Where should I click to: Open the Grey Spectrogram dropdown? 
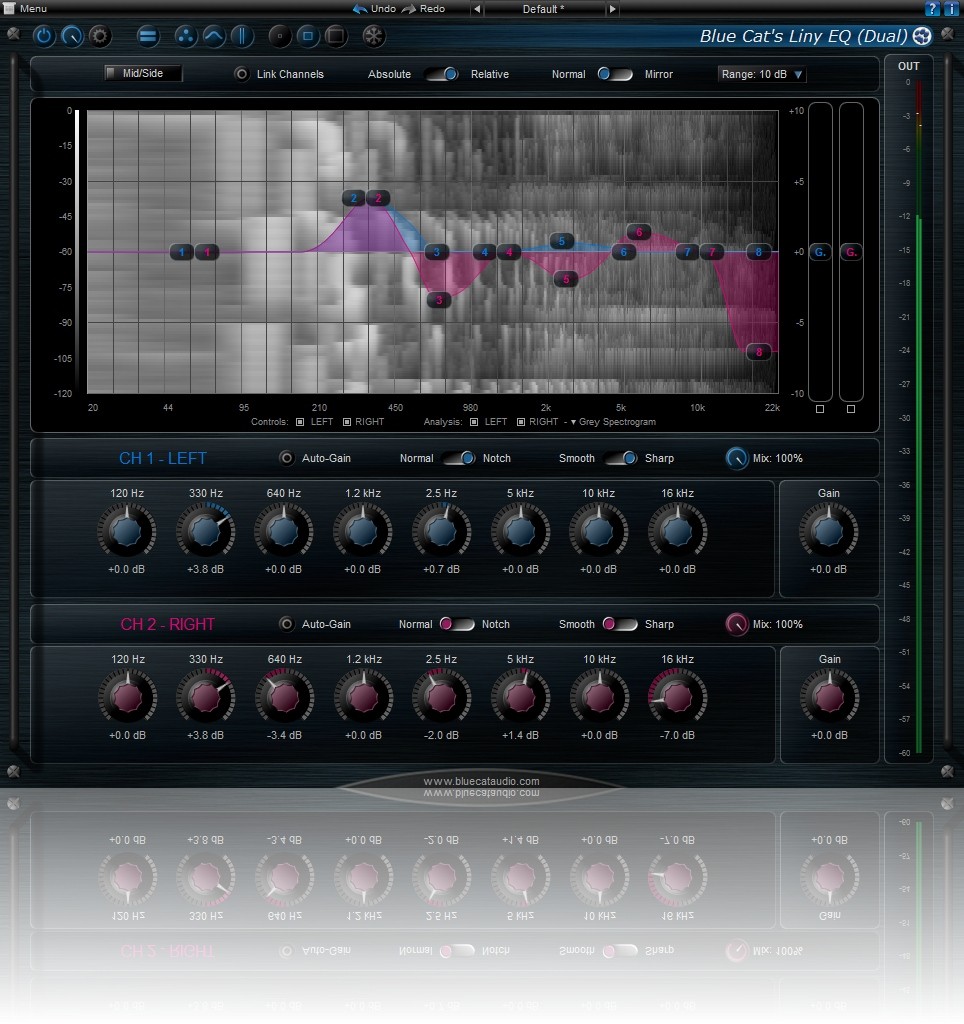pos(613,422)
